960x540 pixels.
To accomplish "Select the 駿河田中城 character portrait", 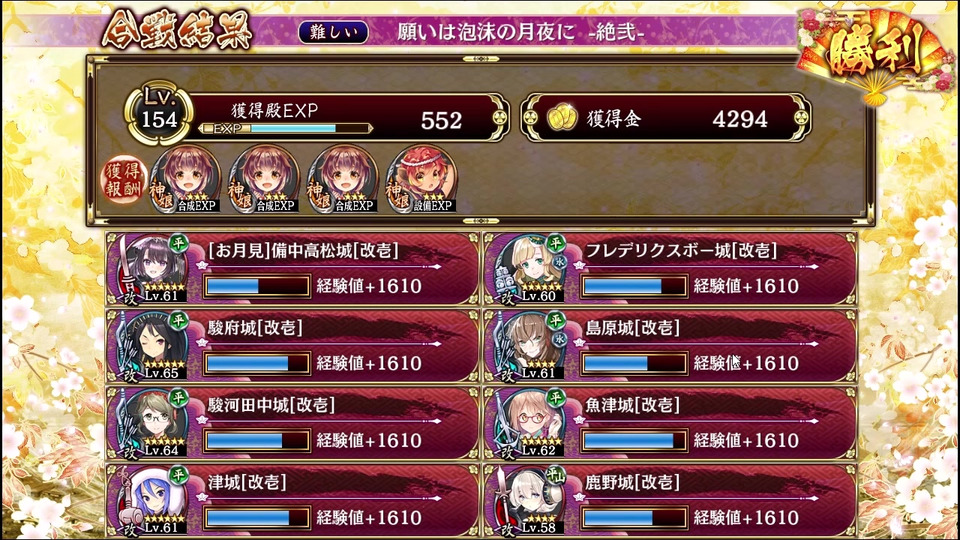I will click(152, 423).
